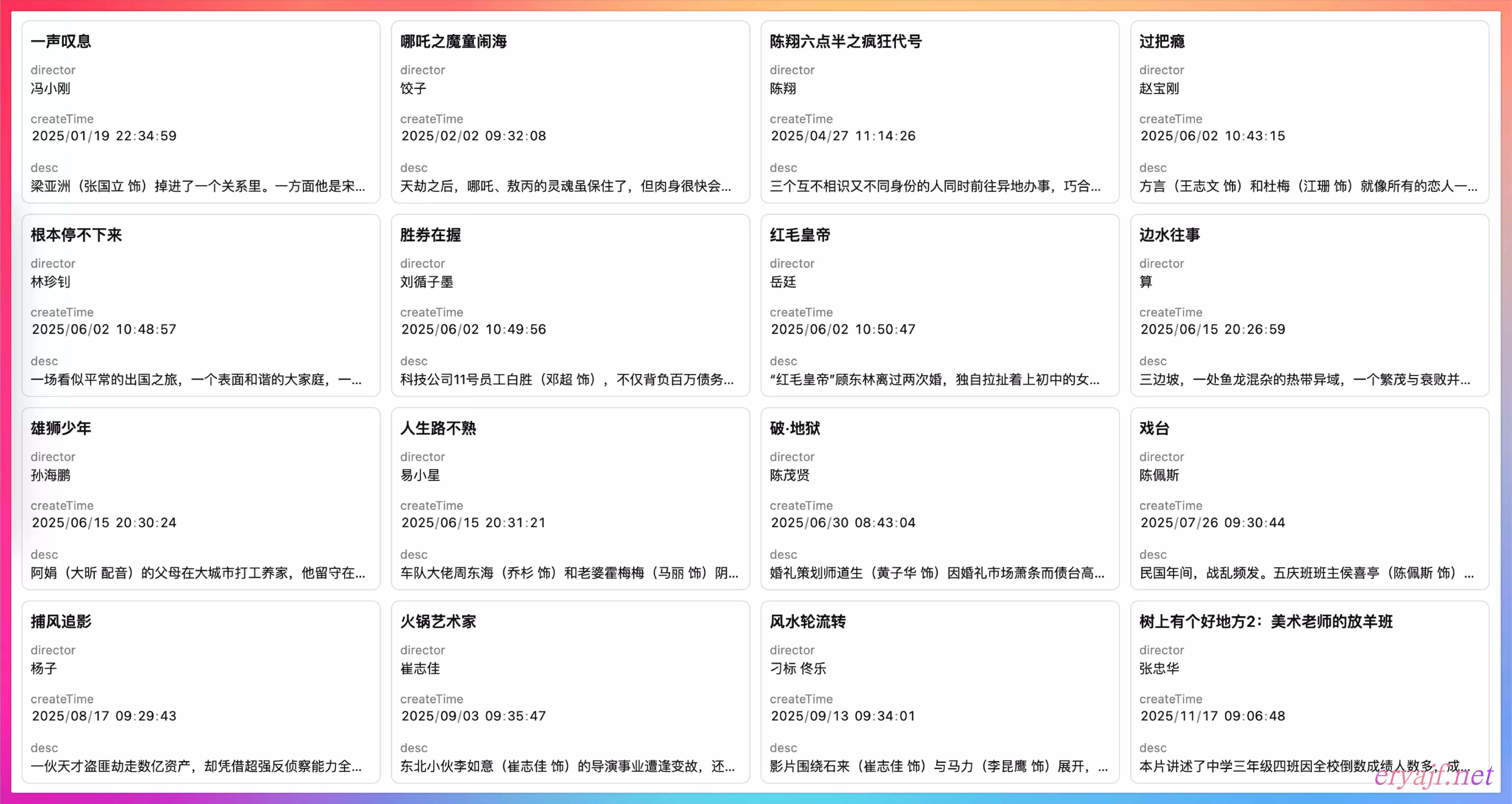Select the 陈翔六点半之疯狂代号 card
The image size is (1512, 804).
[940, 111]
